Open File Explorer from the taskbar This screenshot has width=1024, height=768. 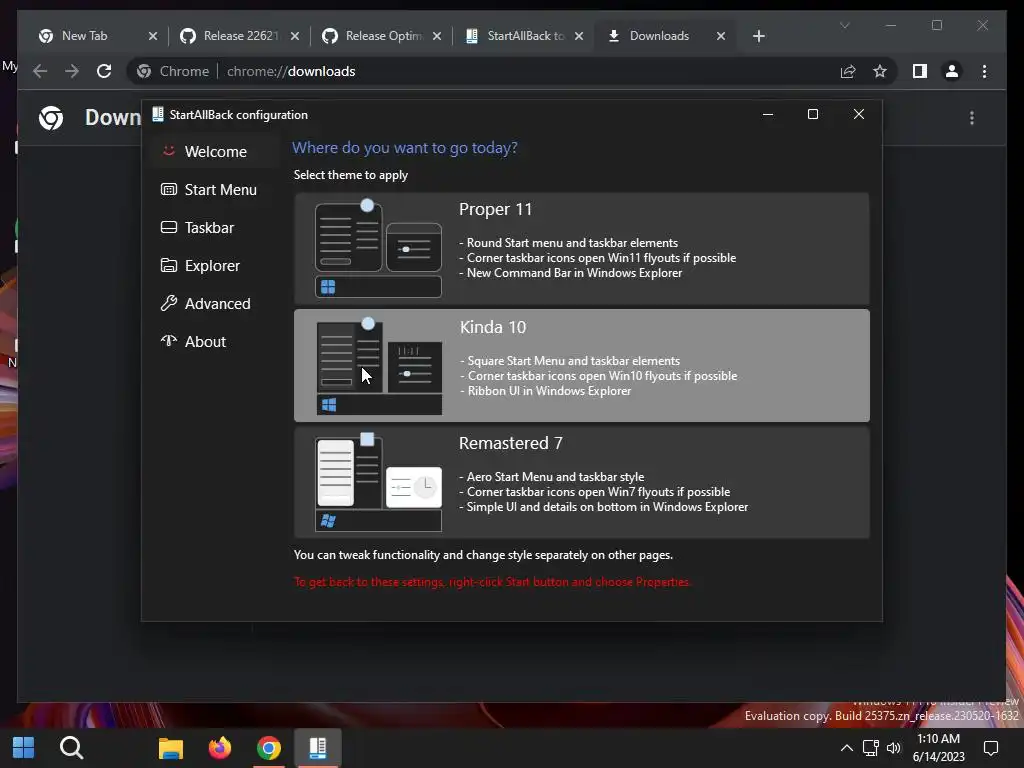(171, 748)
